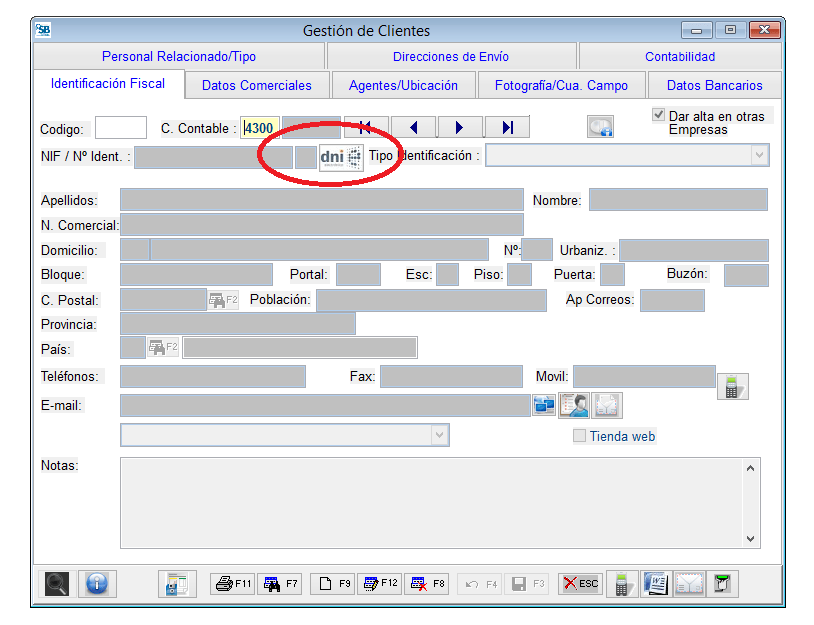Toggle Dar alta en otras Empresas checkbox

[x=659, y=116]
